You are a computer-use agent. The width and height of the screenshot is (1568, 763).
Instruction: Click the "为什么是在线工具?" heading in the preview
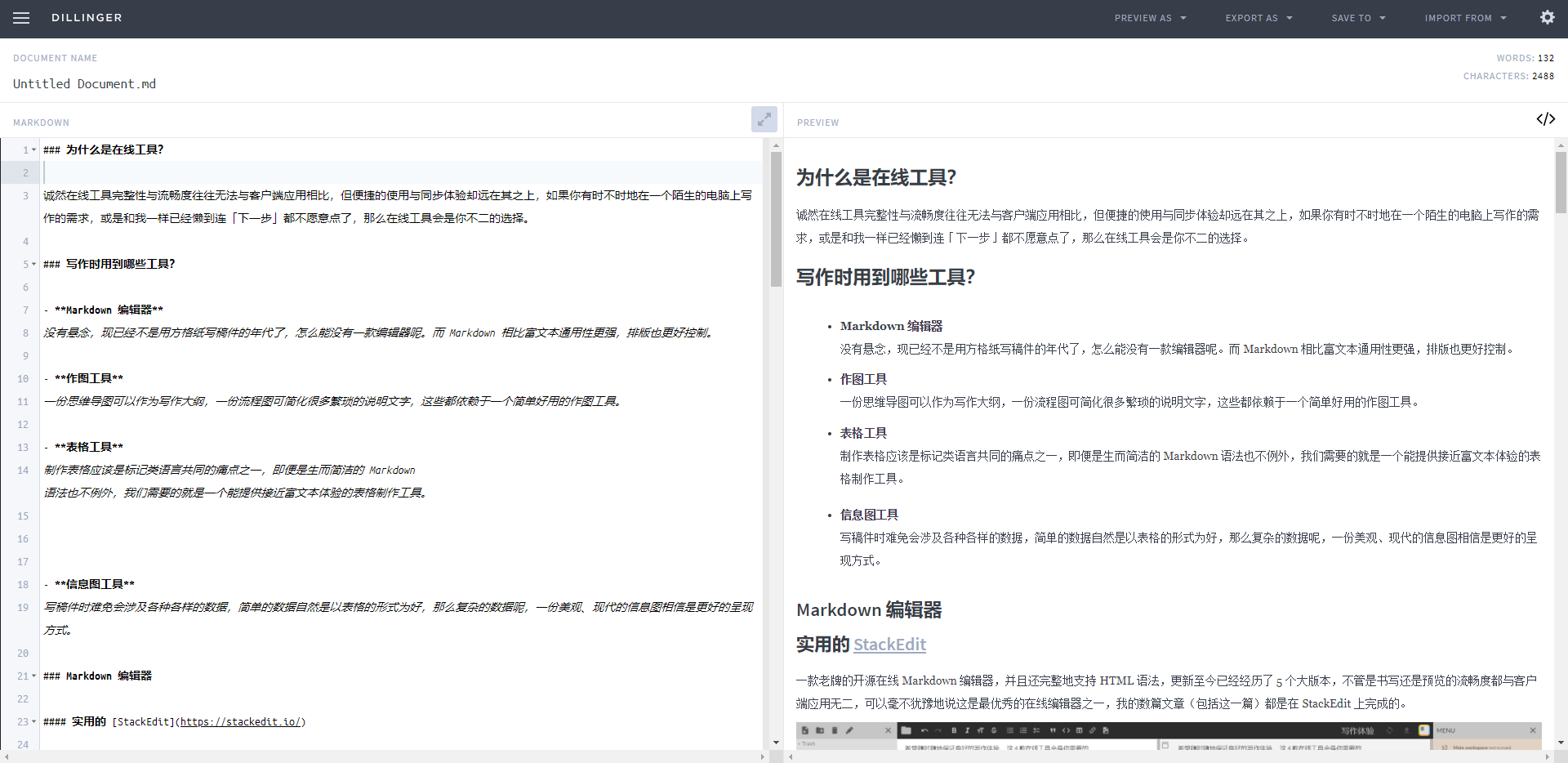876,177
